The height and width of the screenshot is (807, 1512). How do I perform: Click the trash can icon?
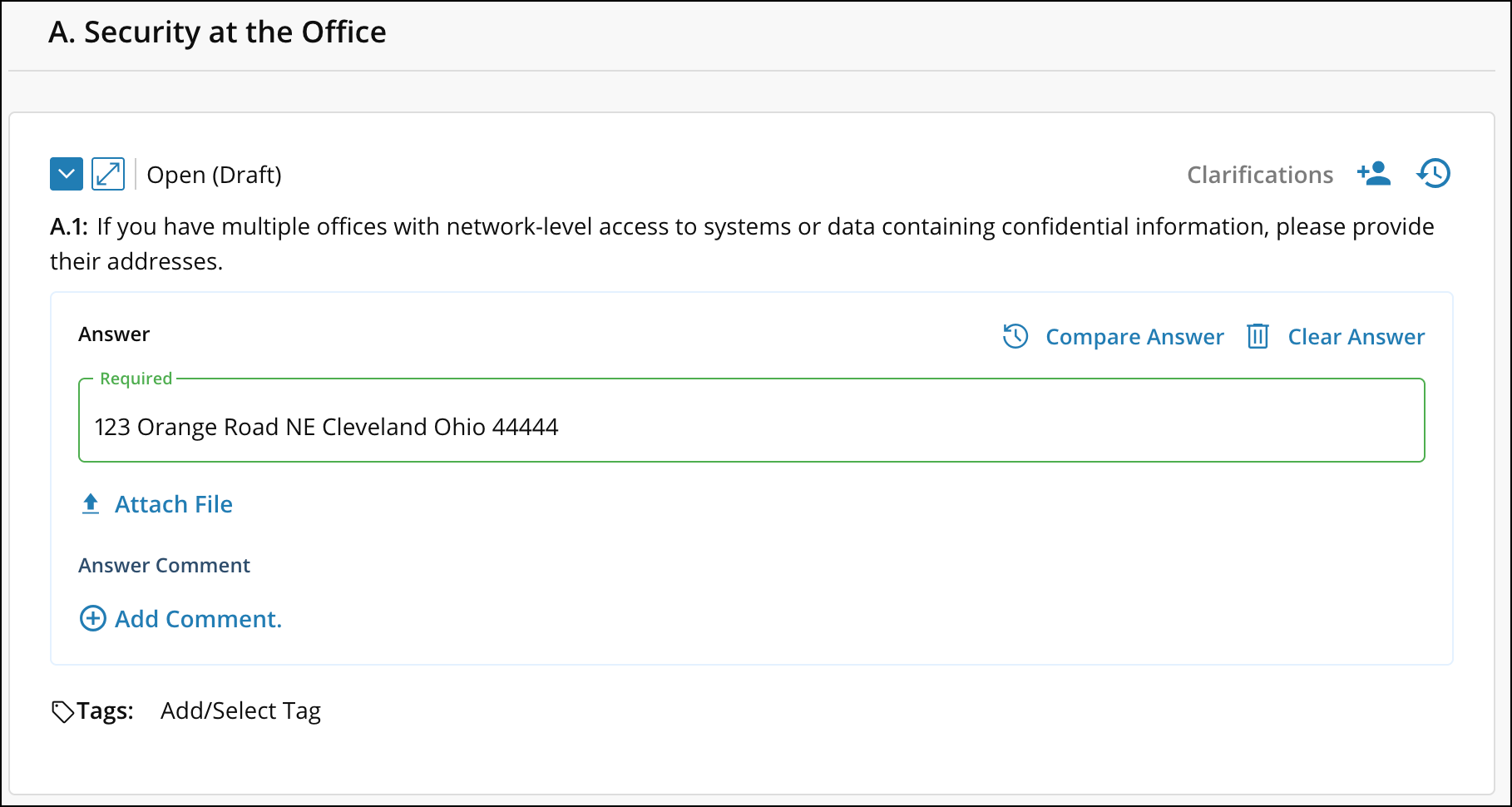coord(1258,336)
